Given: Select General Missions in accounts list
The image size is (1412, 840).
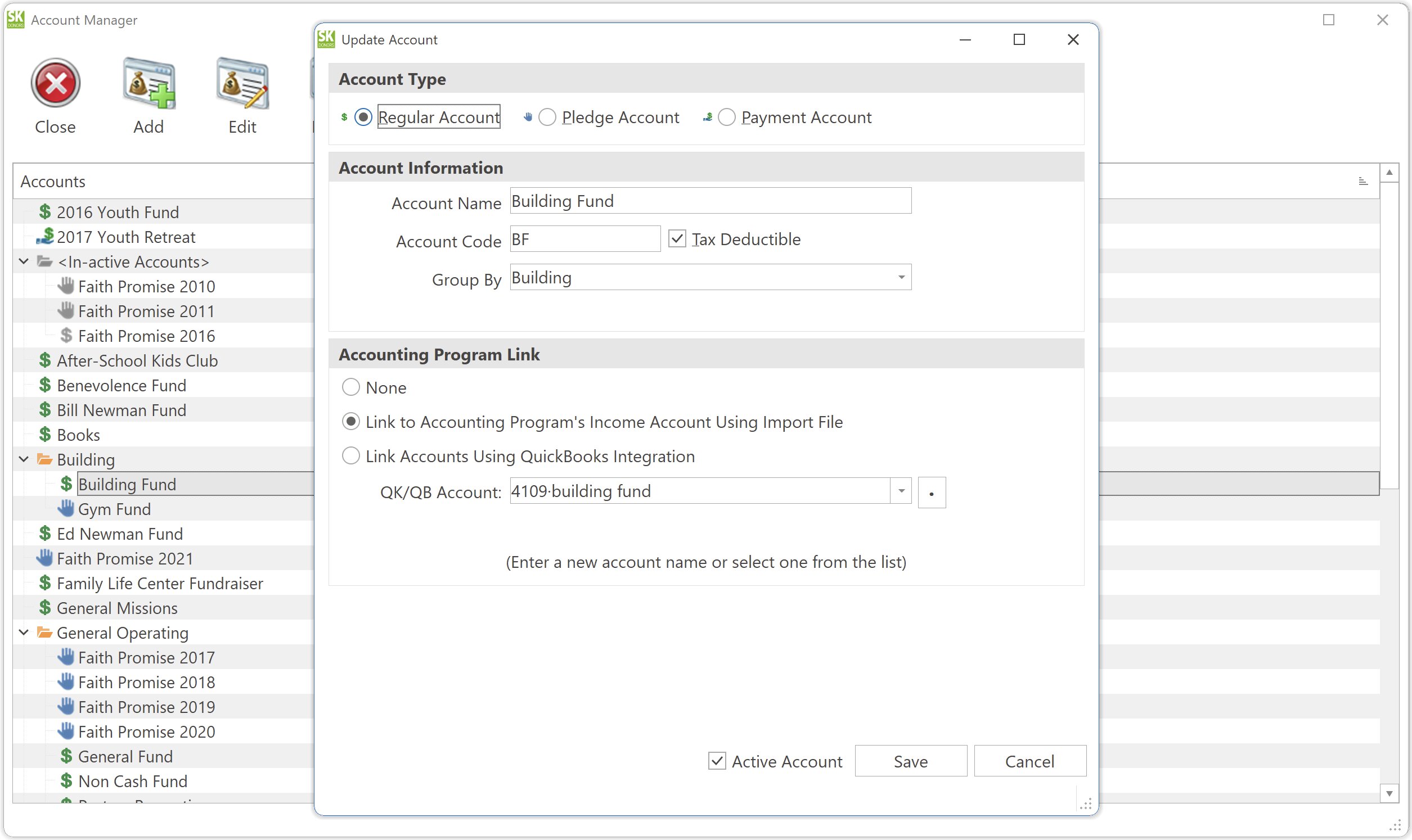Looking at the screenshot, I should click(117, 608).
